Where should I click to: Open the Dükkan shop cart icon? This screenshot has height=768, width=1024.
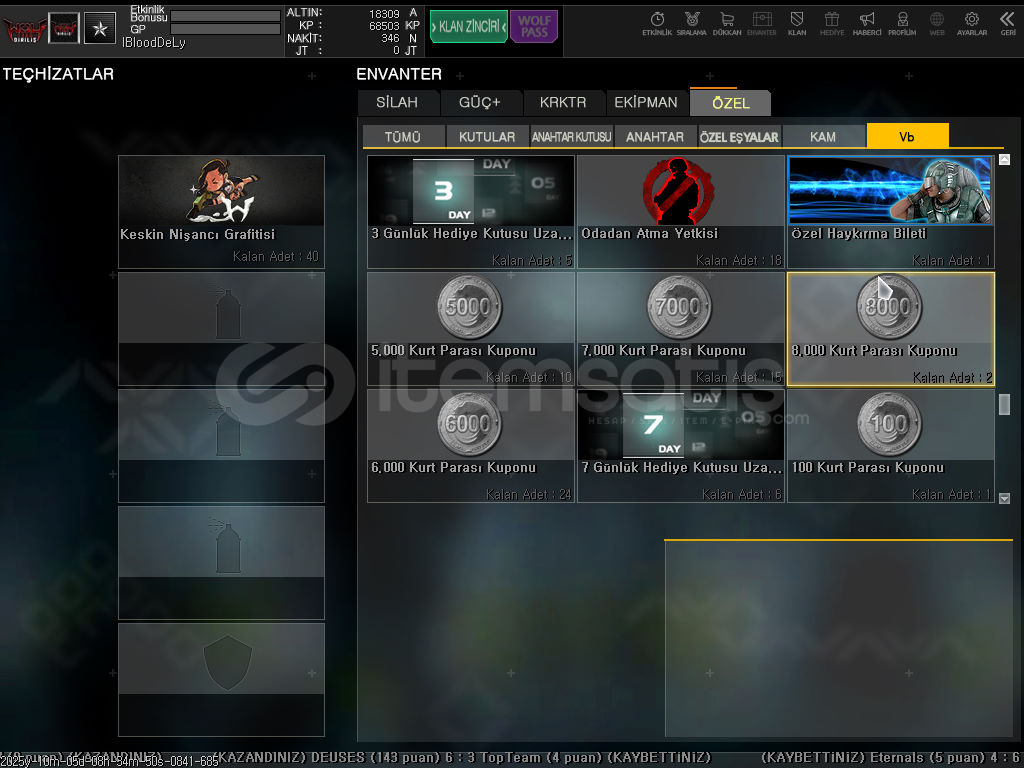[727, 23]
